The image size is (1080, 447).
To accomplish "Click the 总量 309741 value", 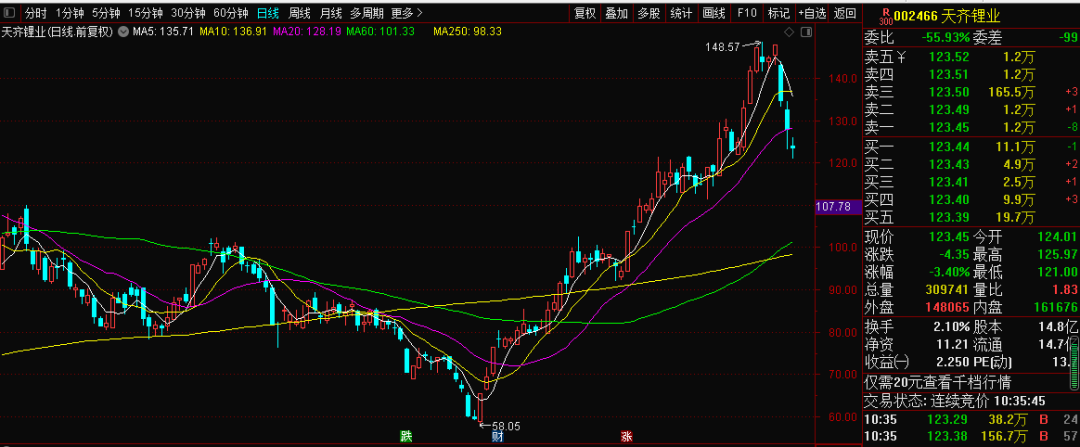I will (946, 290).
